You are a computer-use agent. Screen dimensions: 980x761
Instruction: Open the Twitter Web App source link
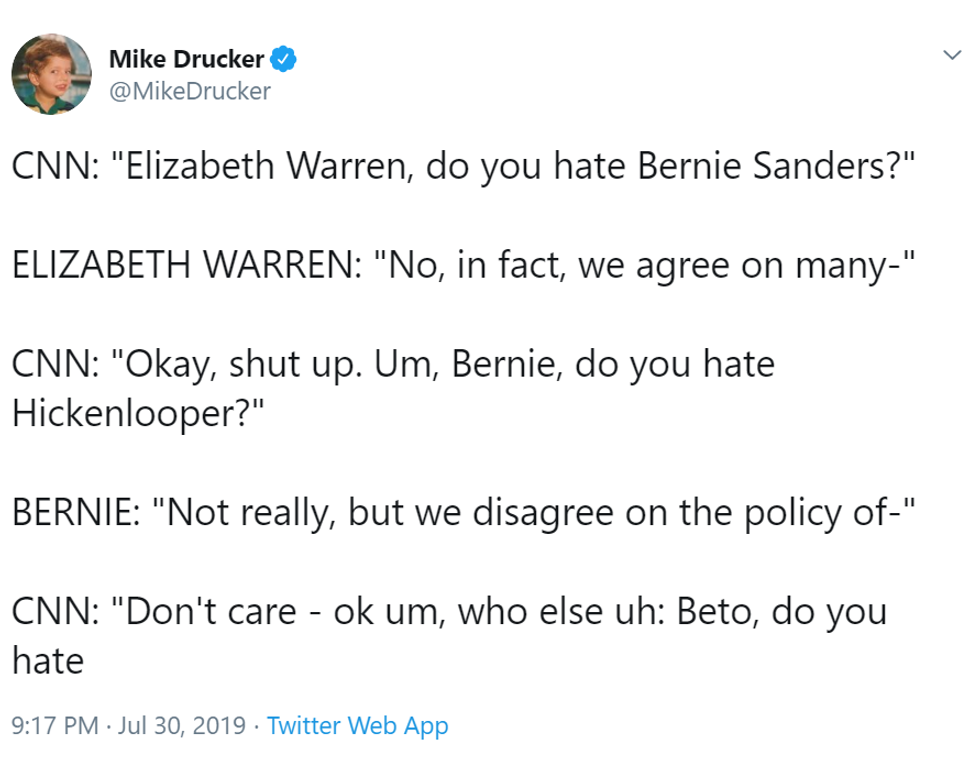click(358, 725)
